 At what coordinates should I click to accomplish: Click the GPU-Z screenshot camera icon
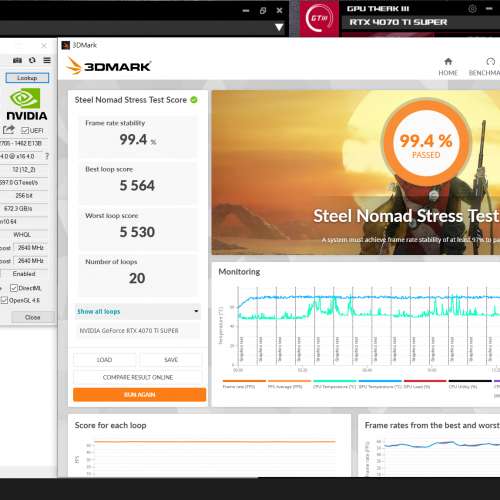(x=17, y=60)
